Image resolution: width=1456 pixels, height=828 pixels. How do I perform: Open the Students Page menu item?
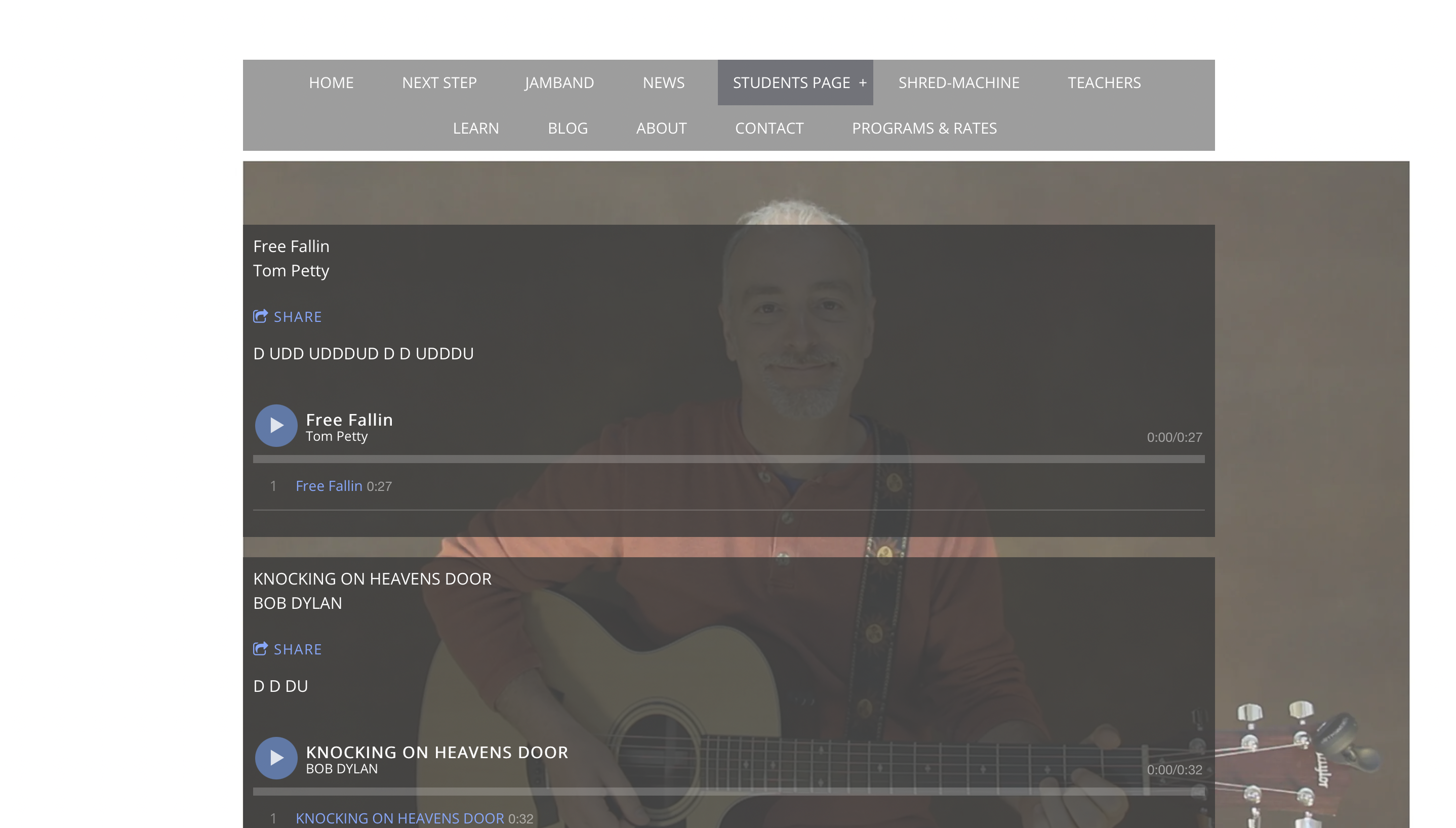coord(791,82)
